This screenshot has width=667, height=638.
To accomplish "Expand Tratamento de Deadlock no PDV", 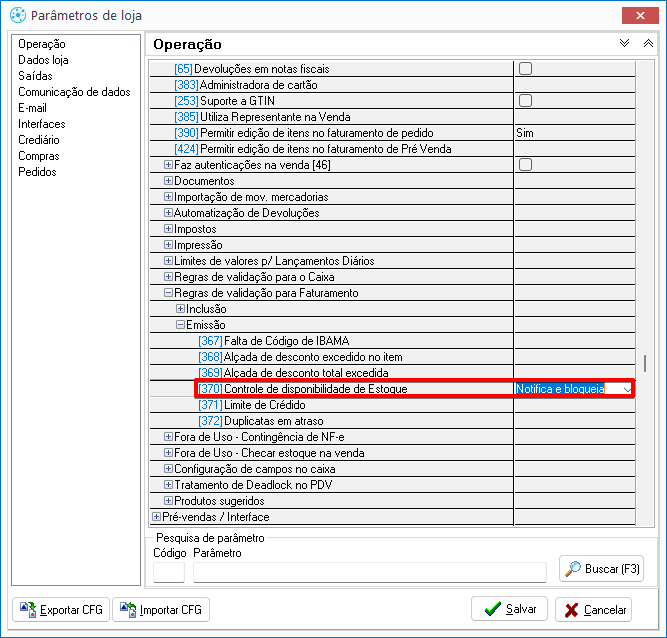I will point(168,485).
